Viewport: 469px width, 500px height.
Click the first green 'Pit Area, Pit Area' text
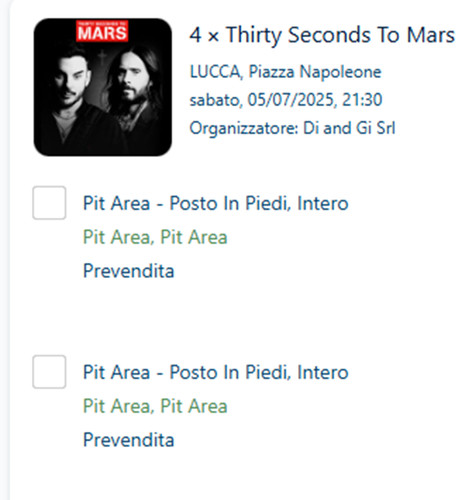tap(155, 237)
